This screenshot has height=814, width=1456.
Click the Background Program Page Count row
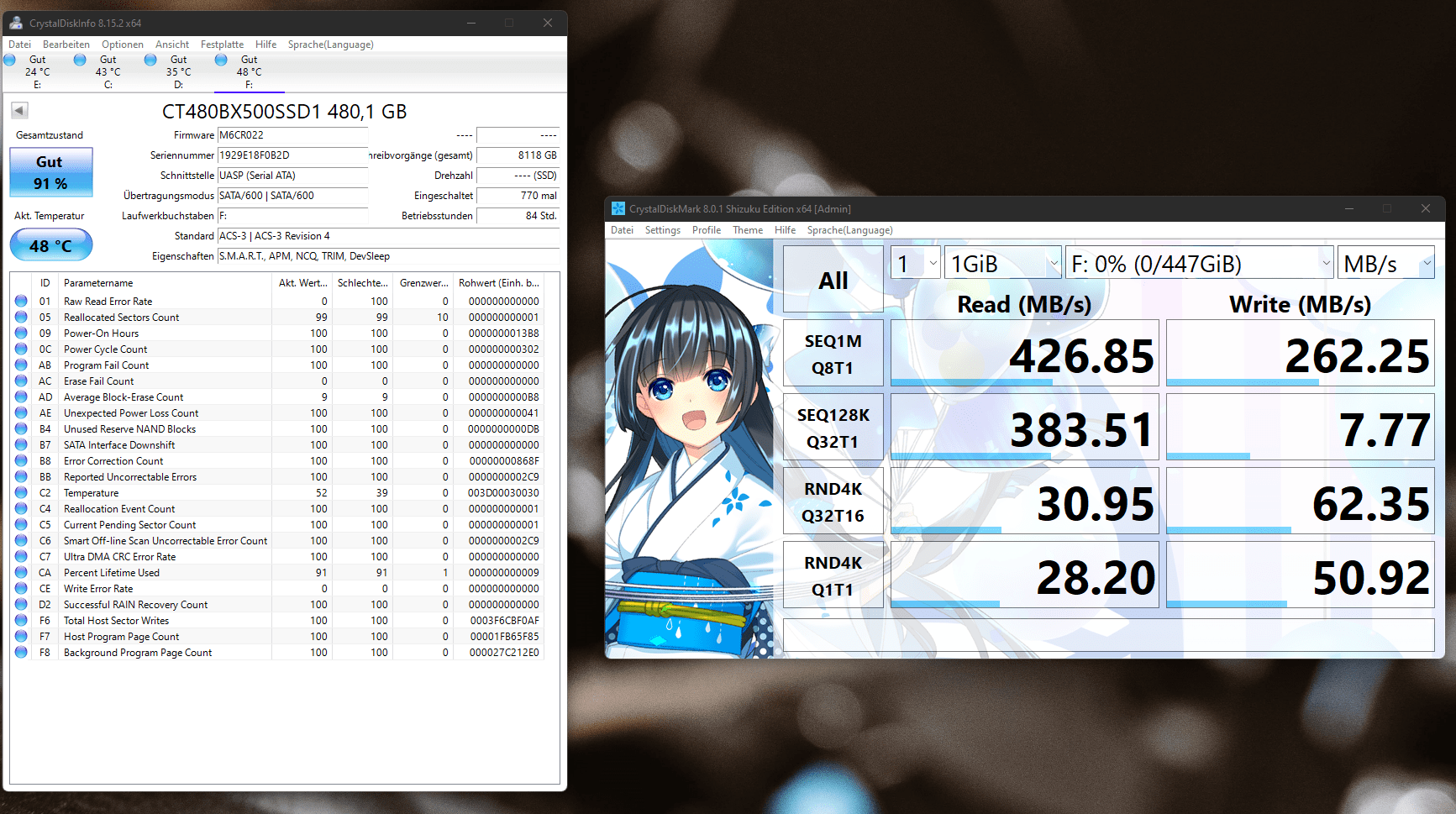(x=277, y=653)
